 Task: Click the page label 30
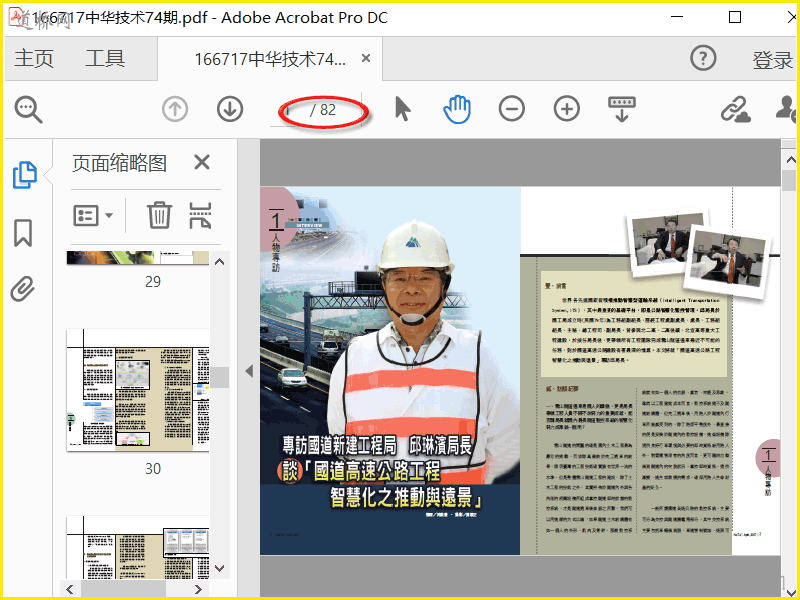click(153, 468)
